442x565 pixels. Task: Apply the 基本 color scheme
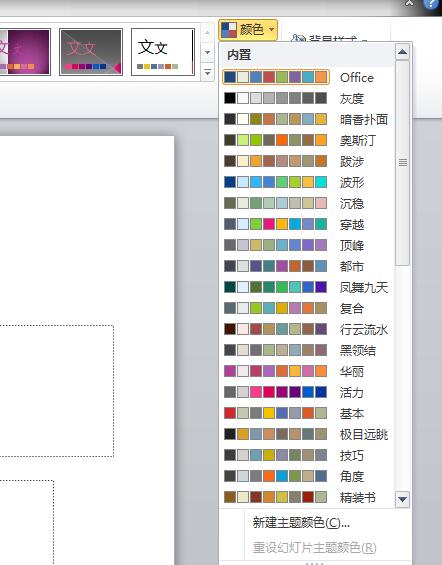(307, 413)
